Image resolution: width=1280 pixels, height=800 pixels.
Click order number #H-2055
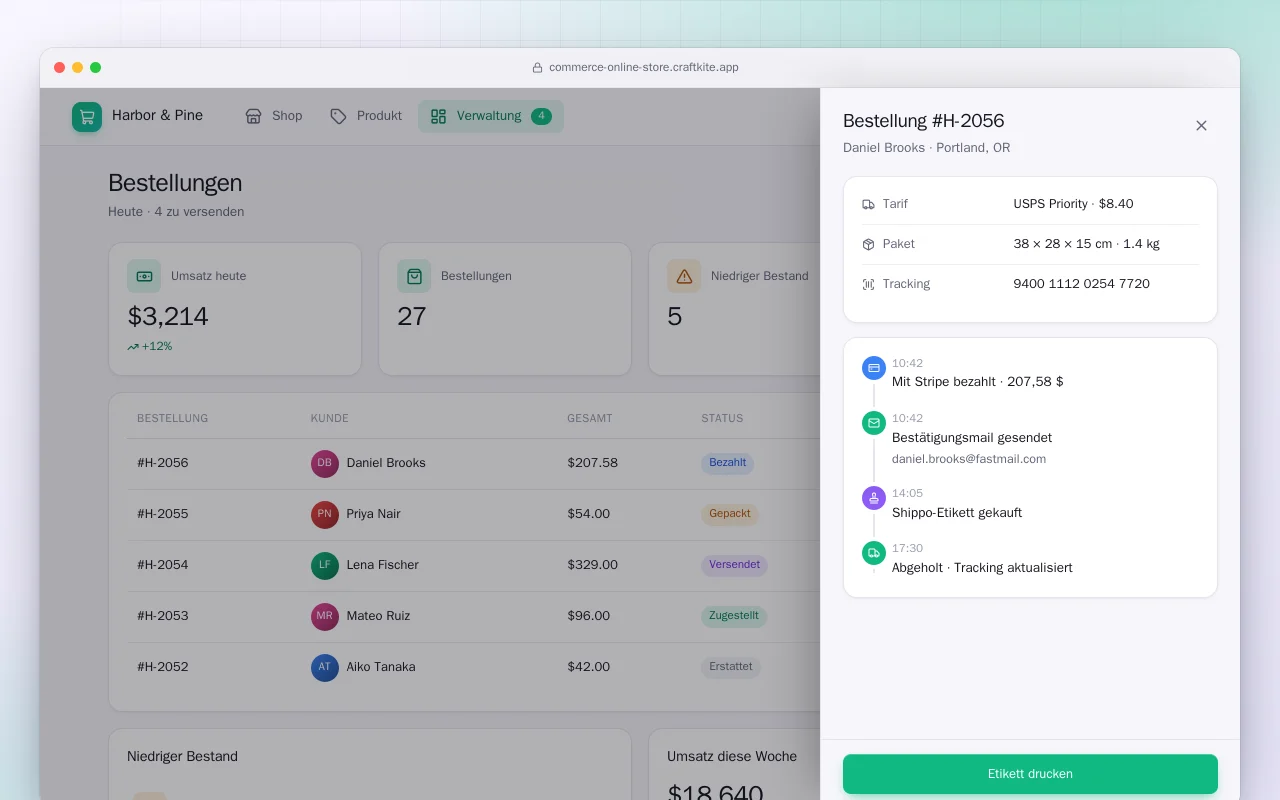pos(163,514)
